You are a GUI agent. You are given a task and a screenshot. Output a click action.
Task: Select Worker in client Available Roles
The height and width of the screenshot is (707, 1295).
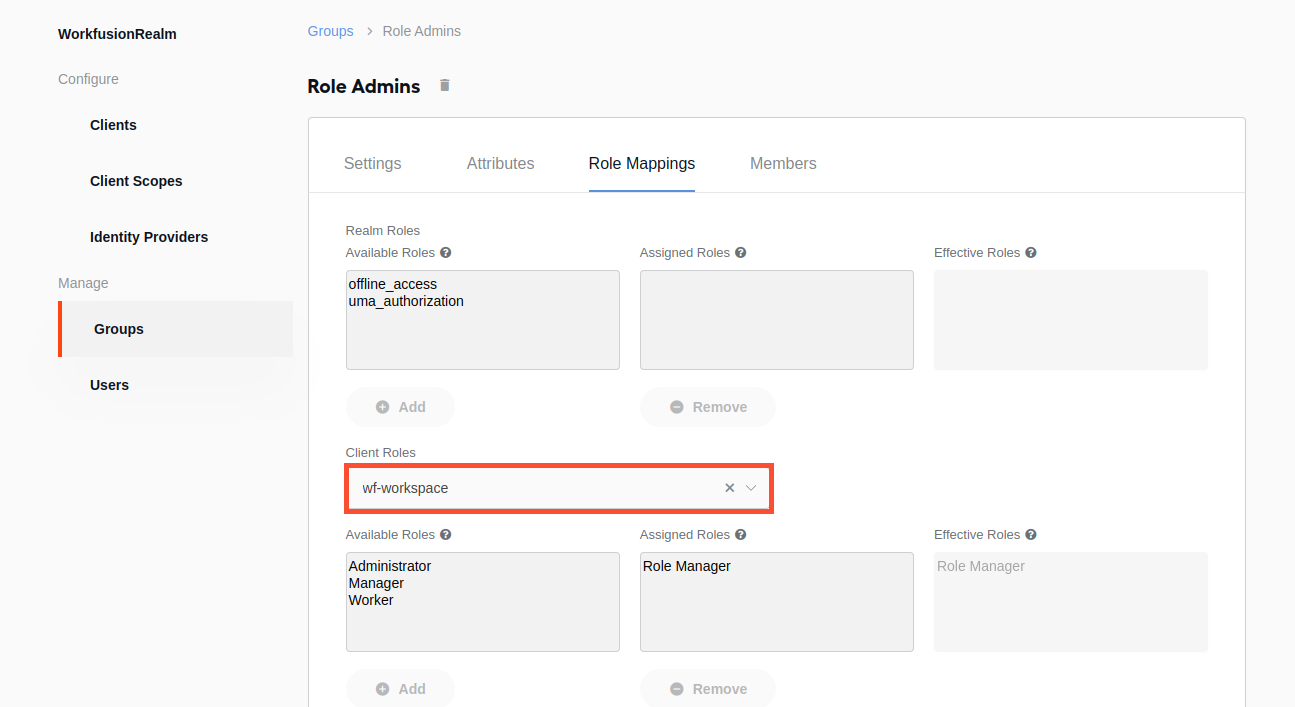(x=371, y=600)
